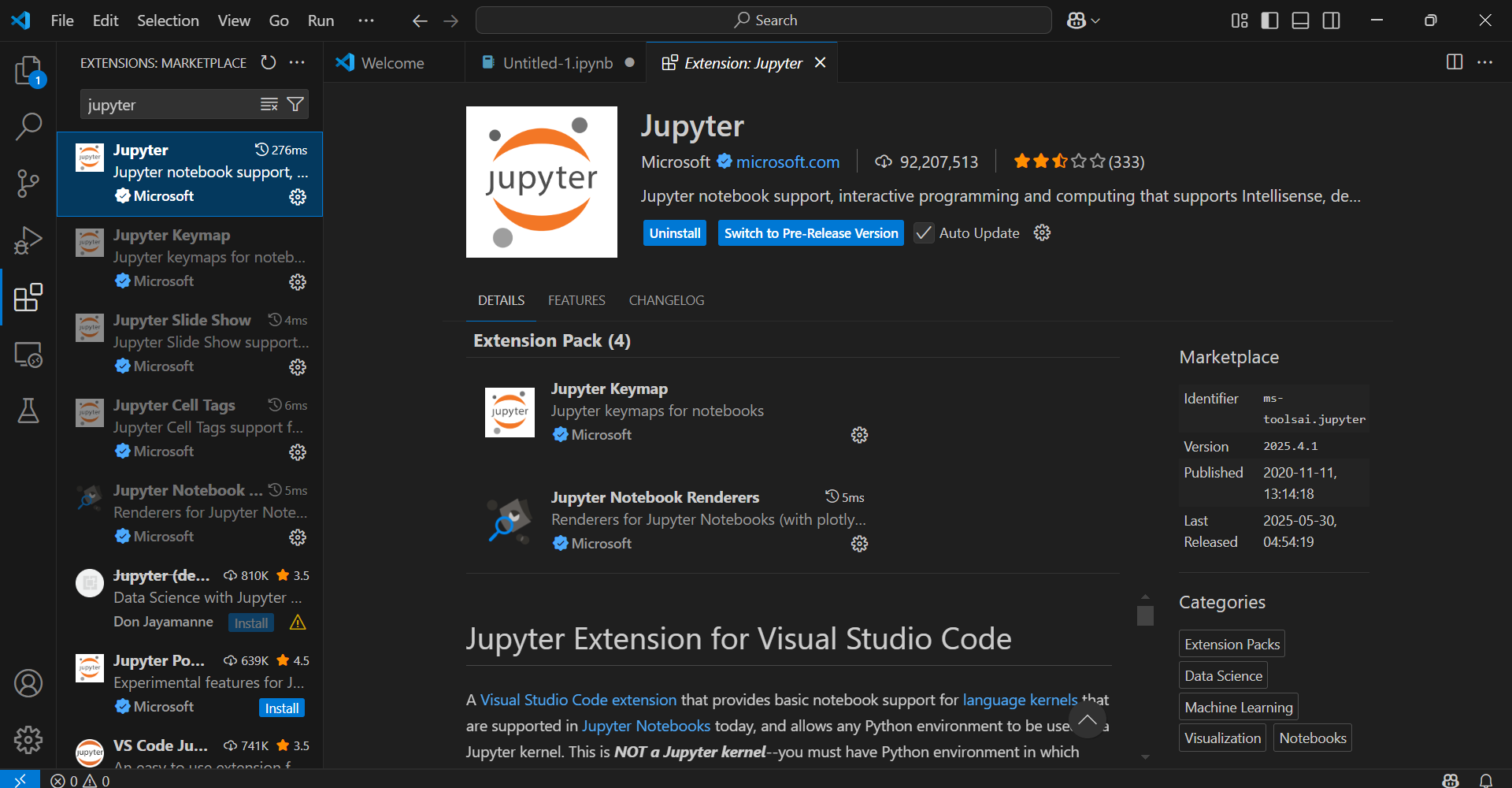Switch to Untitled-1.ipynb tab
Viewport: 1512px width, 788px height.
[556, 63]
